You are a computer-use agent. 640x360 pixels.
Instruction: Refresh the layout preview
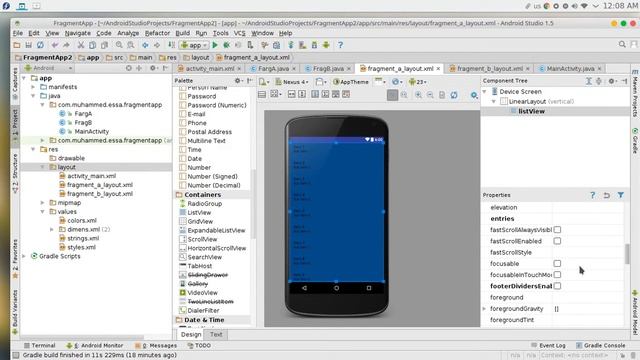pos(454,95)
